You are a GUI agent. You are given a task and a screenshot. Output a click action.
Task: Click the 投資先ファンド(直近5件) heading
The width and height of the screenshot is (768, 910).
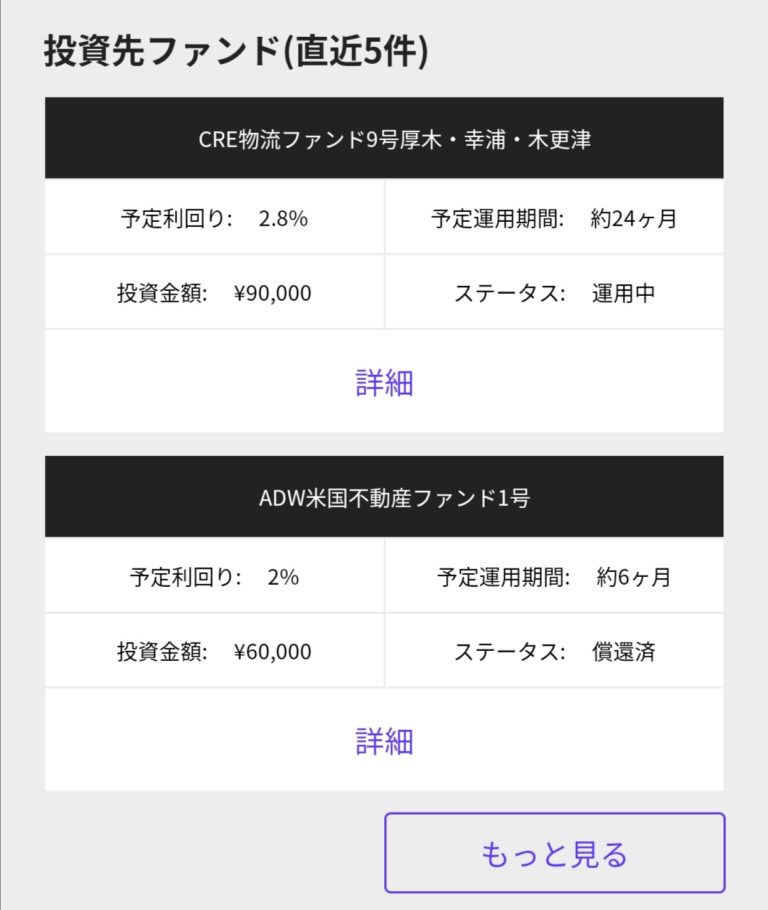coord(236,52)
